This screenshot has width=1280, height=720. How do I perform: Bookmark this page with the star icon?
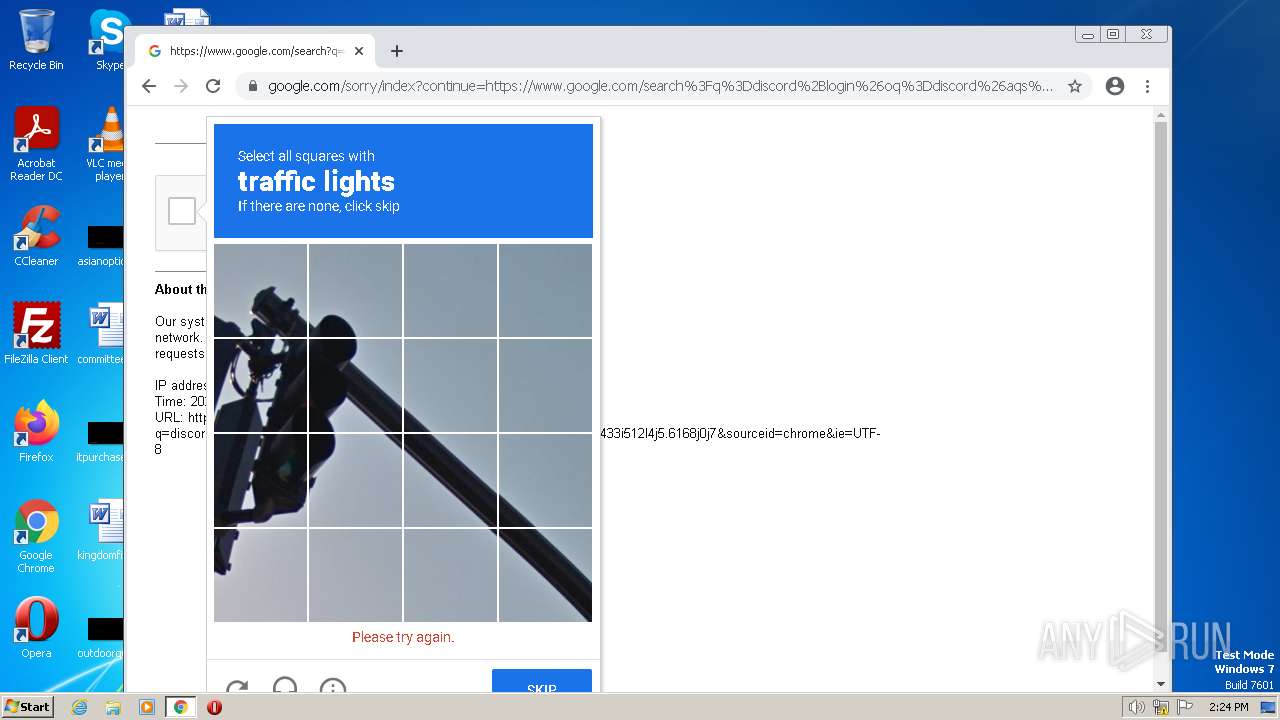pyautogui.click(x=1075, y=86)
